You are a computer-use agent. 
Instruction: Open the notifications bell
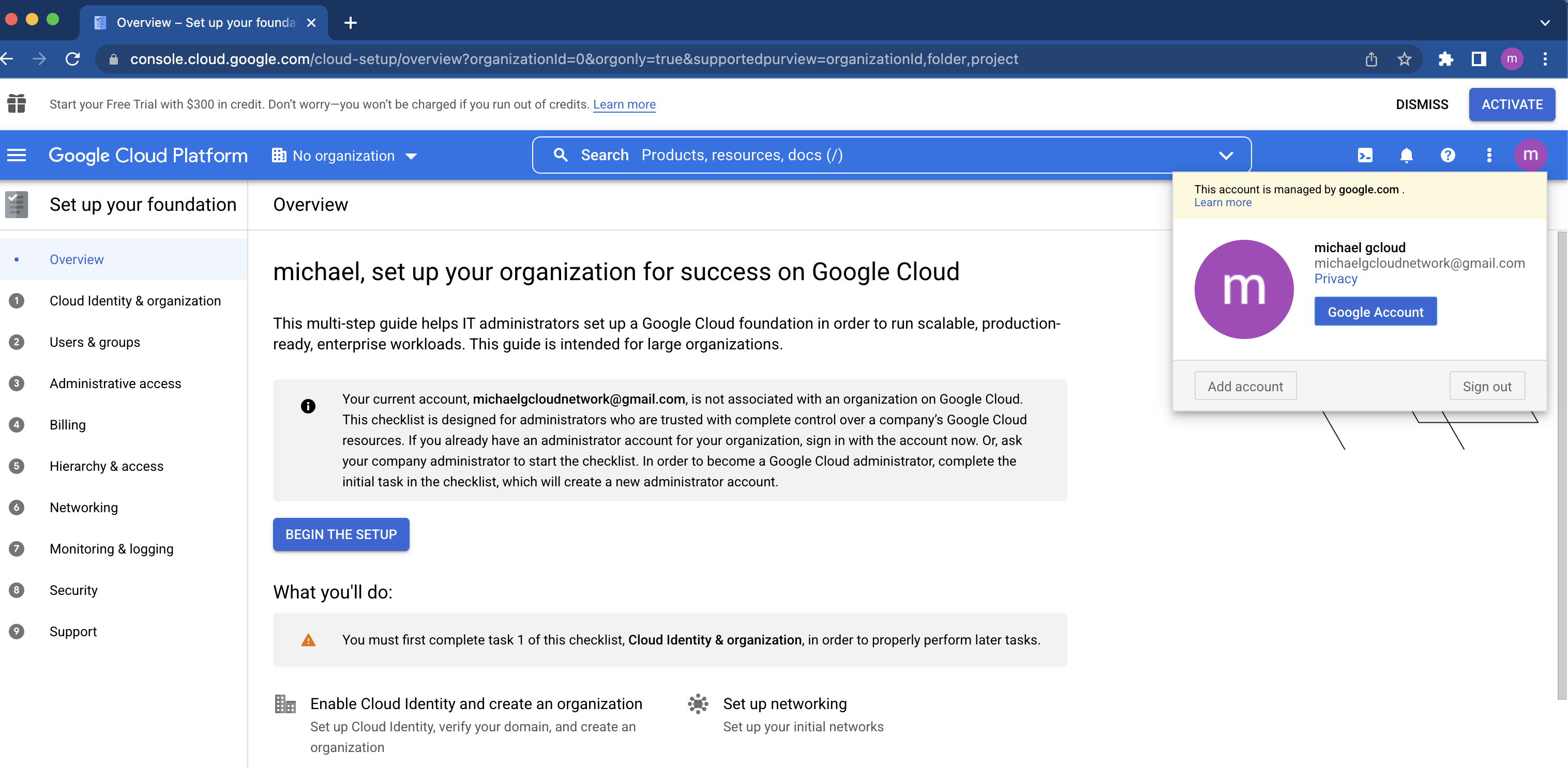pos(1406,155)
